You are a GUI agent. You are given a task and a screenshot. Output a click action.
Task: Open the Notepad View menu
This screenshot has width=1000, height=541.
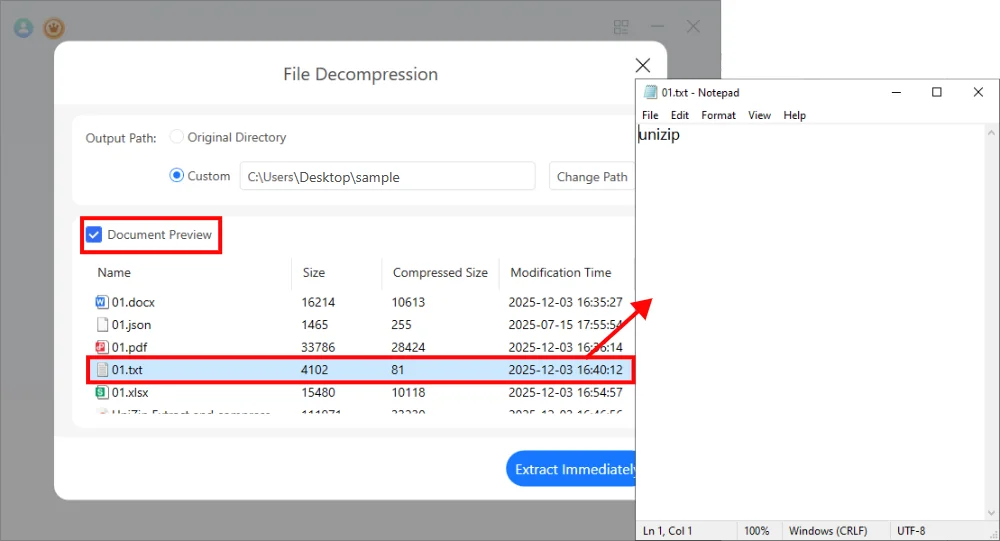pos(759,116)
